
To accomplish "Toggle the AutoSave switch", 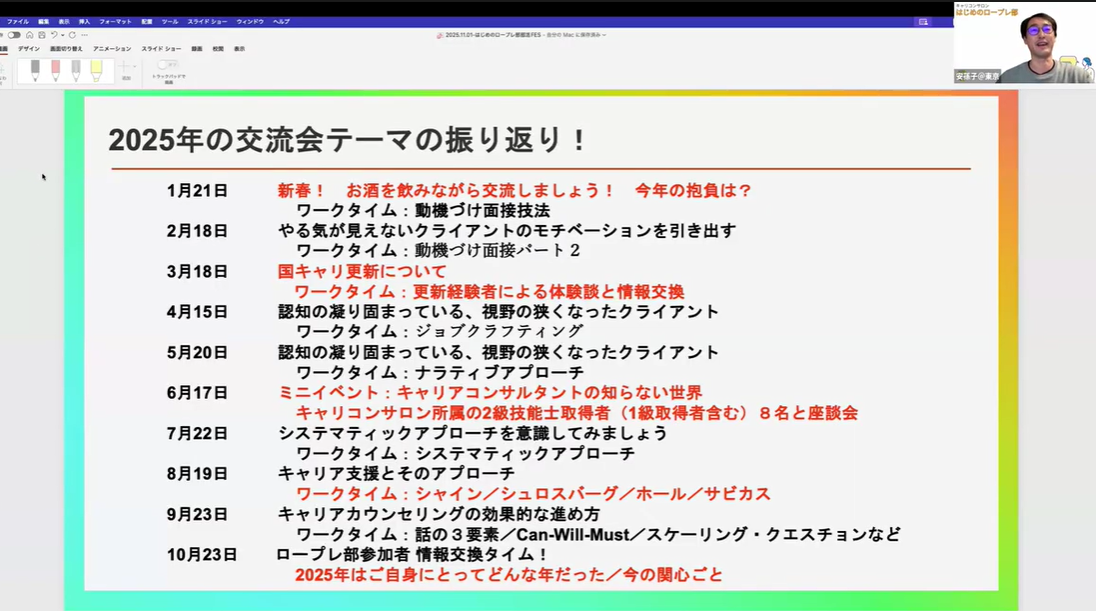I will tap(13, 34).
